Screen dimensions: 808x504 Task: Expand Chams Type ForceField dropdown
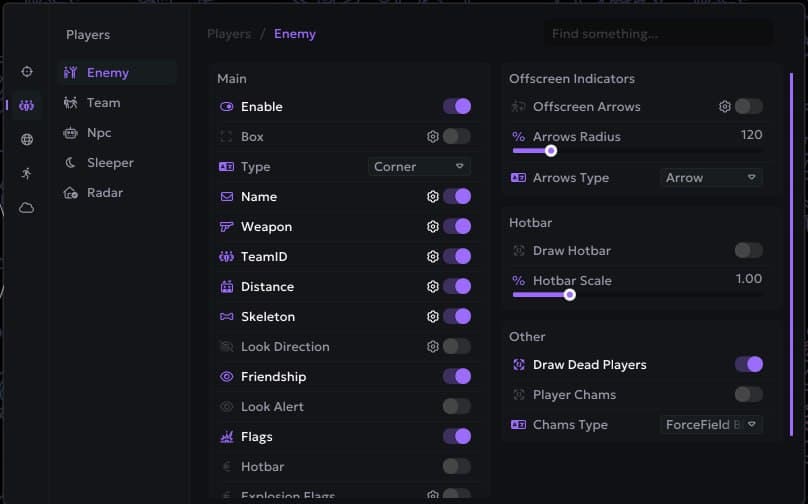point(712,425)
